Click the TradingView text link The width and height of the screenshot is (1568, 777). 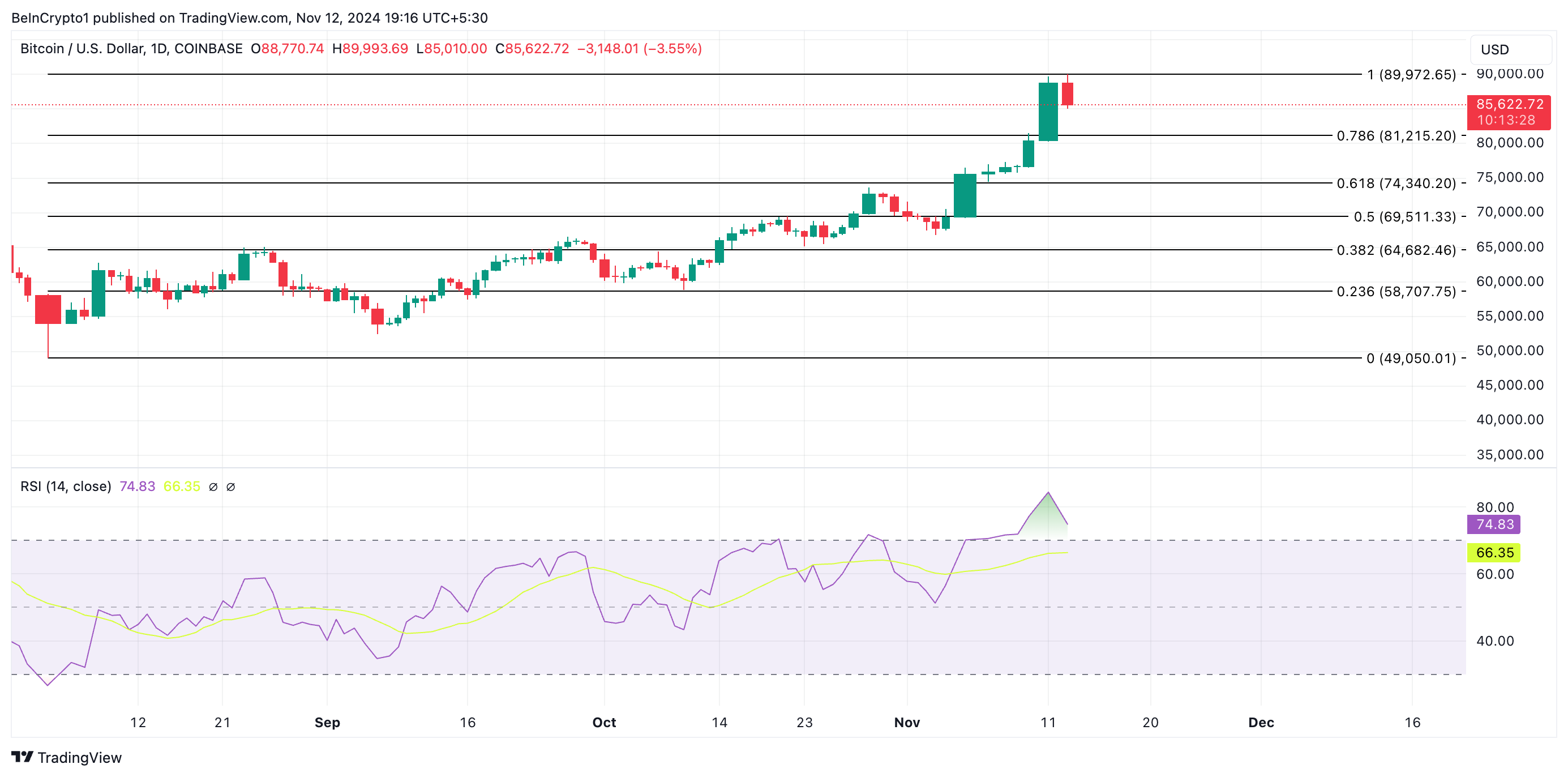pyautogui.click(x=79, y=758)
